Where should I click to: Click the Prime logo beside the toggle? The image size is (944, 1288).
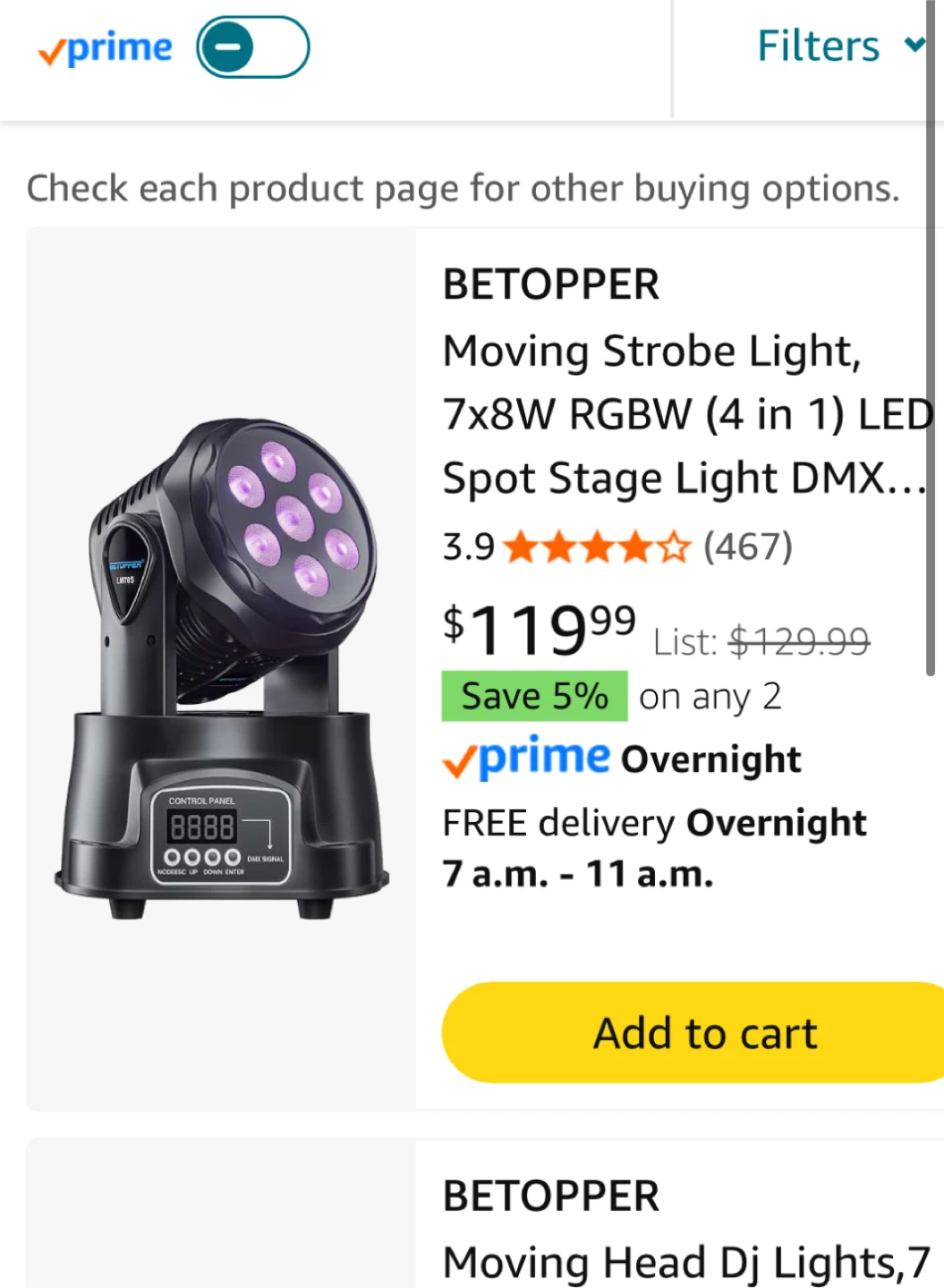click(106, 49)
